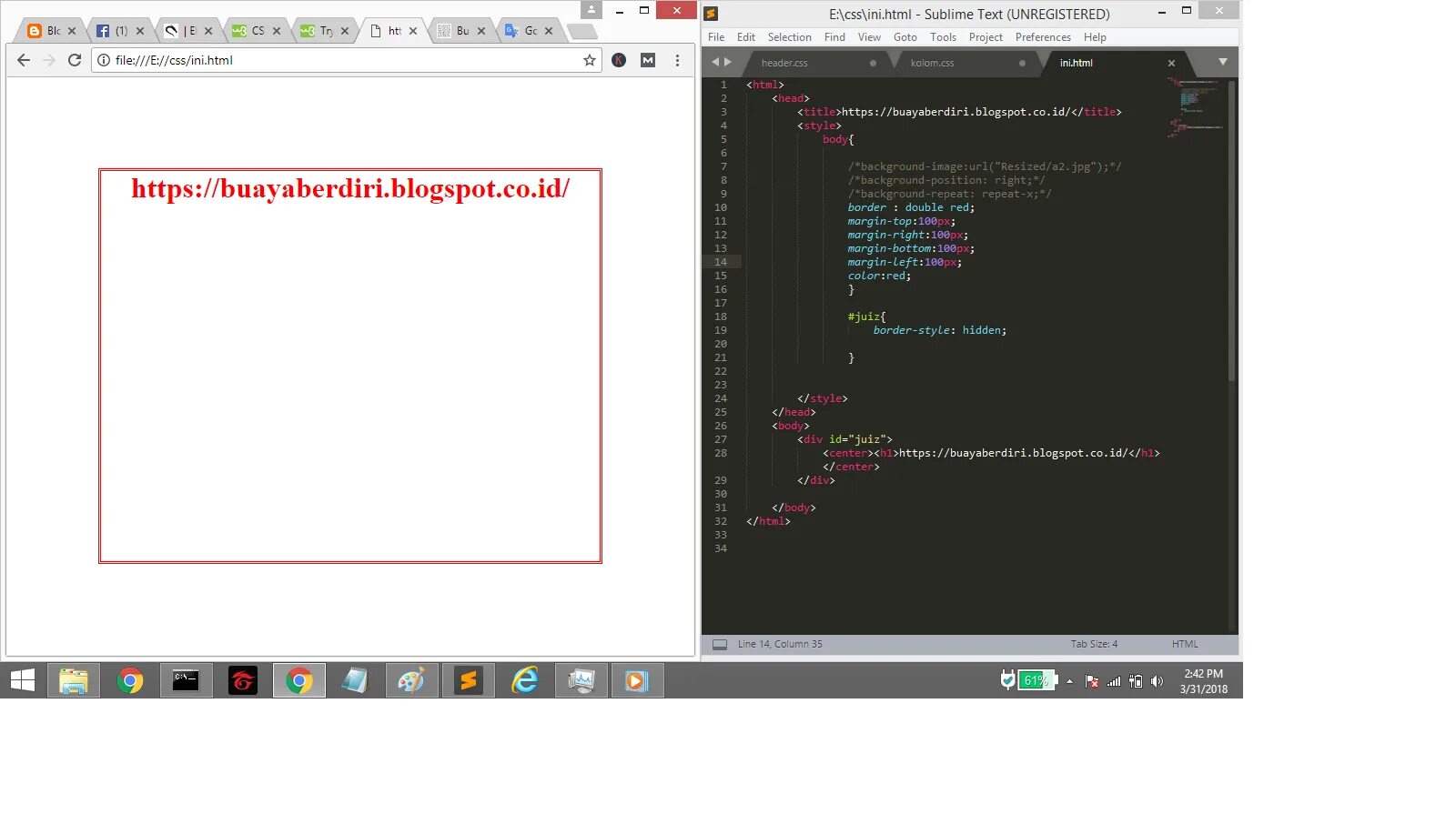Open the active Chrome window in taskbar
The image size is (1456, 814).
pyautogui.click(x=298, y=680)
